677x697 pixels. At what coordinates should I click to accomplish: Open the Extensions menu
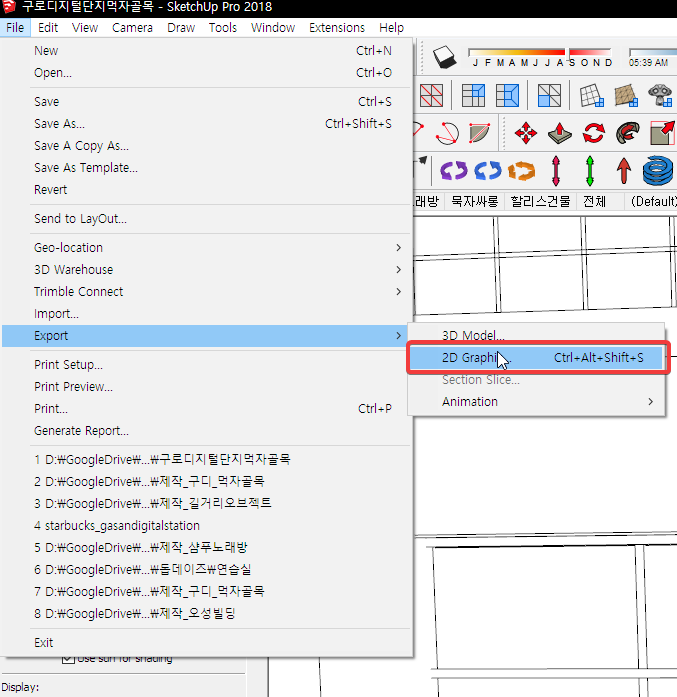tap(337, 28)
